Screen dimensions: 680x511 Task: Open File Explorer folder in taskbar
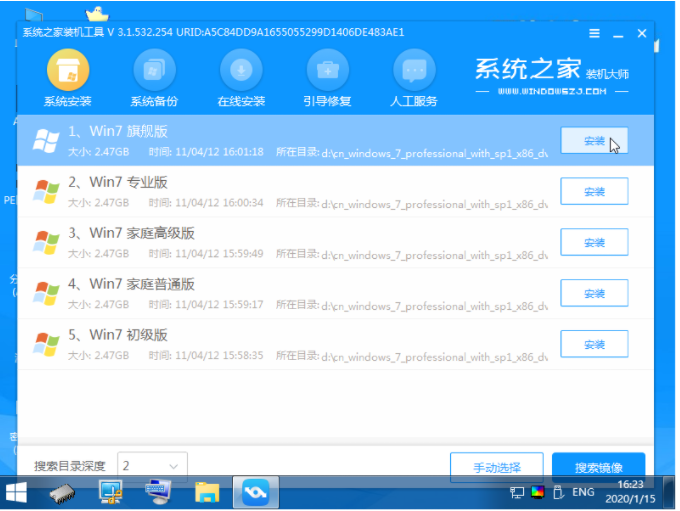point(207,492)
